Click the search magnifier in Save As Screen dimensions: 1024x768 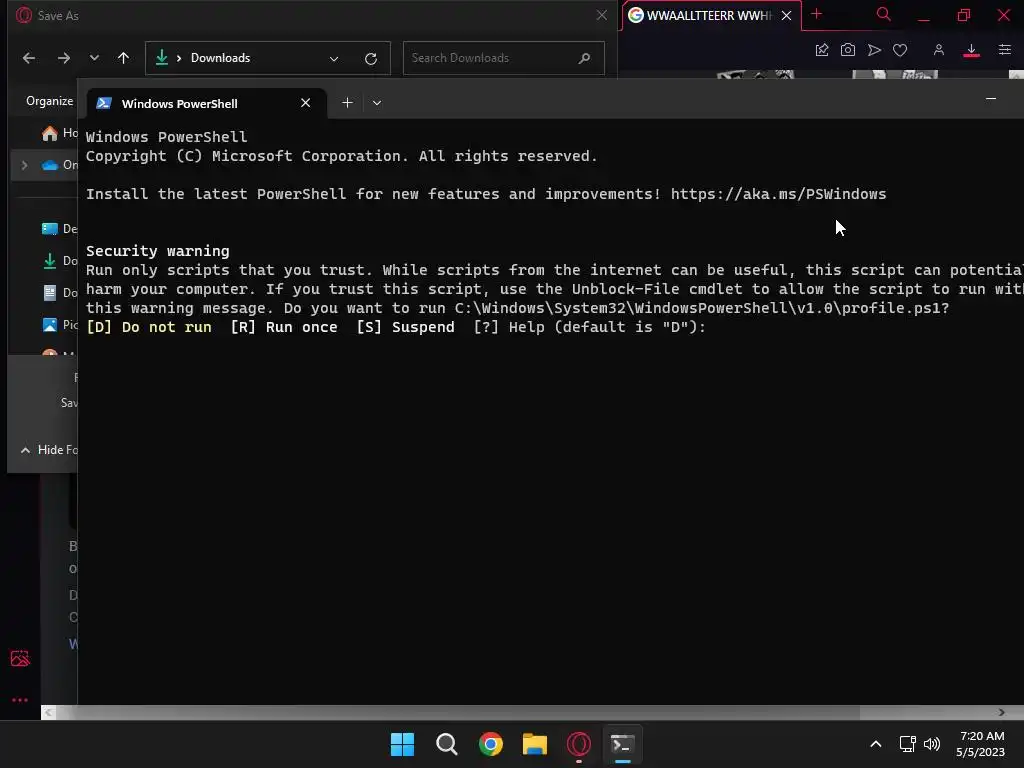coord(584,58)
